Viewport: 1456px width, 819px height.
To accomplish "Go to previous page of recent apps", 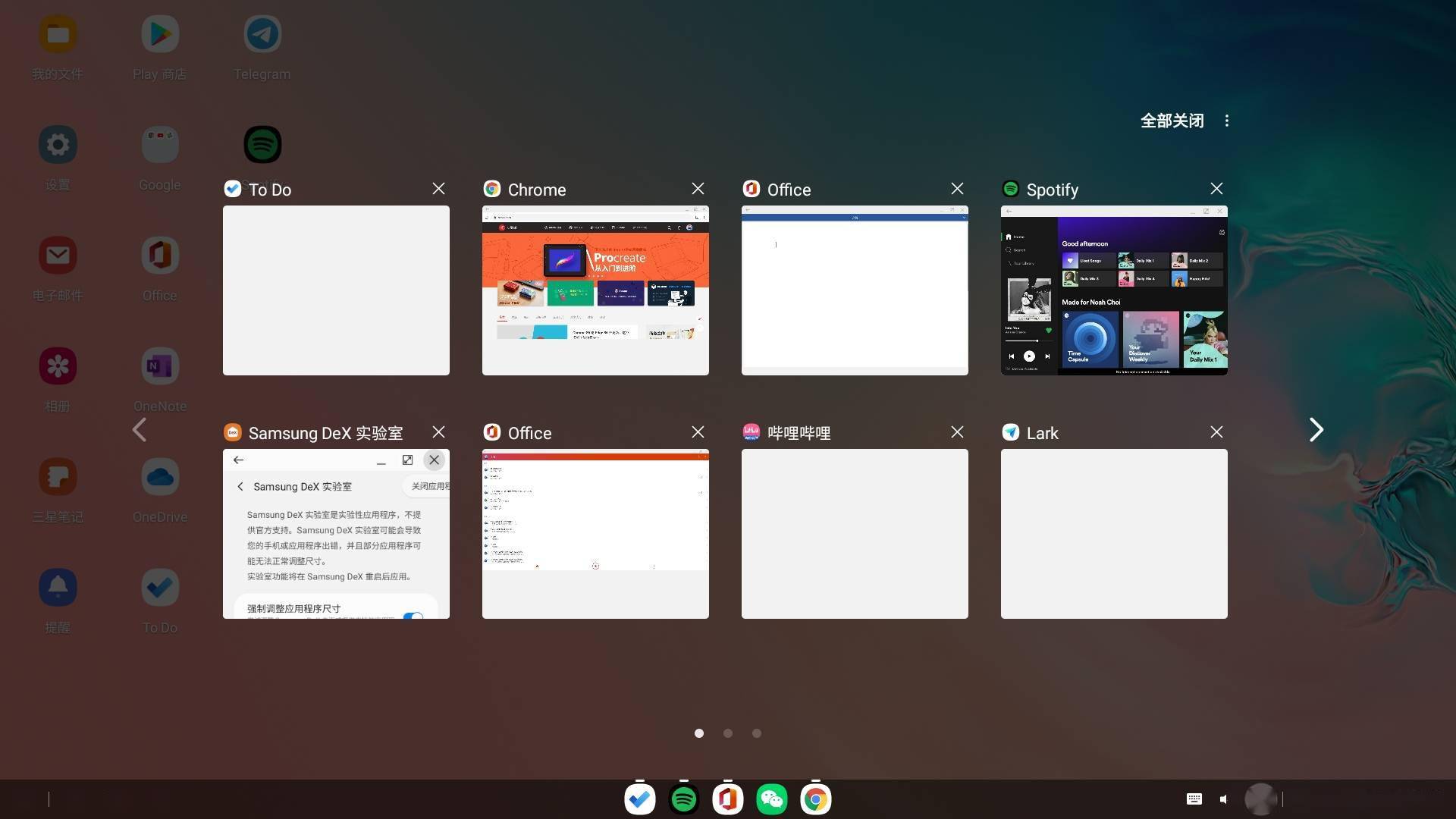I will pyautogui.click(x=140, y=430).
